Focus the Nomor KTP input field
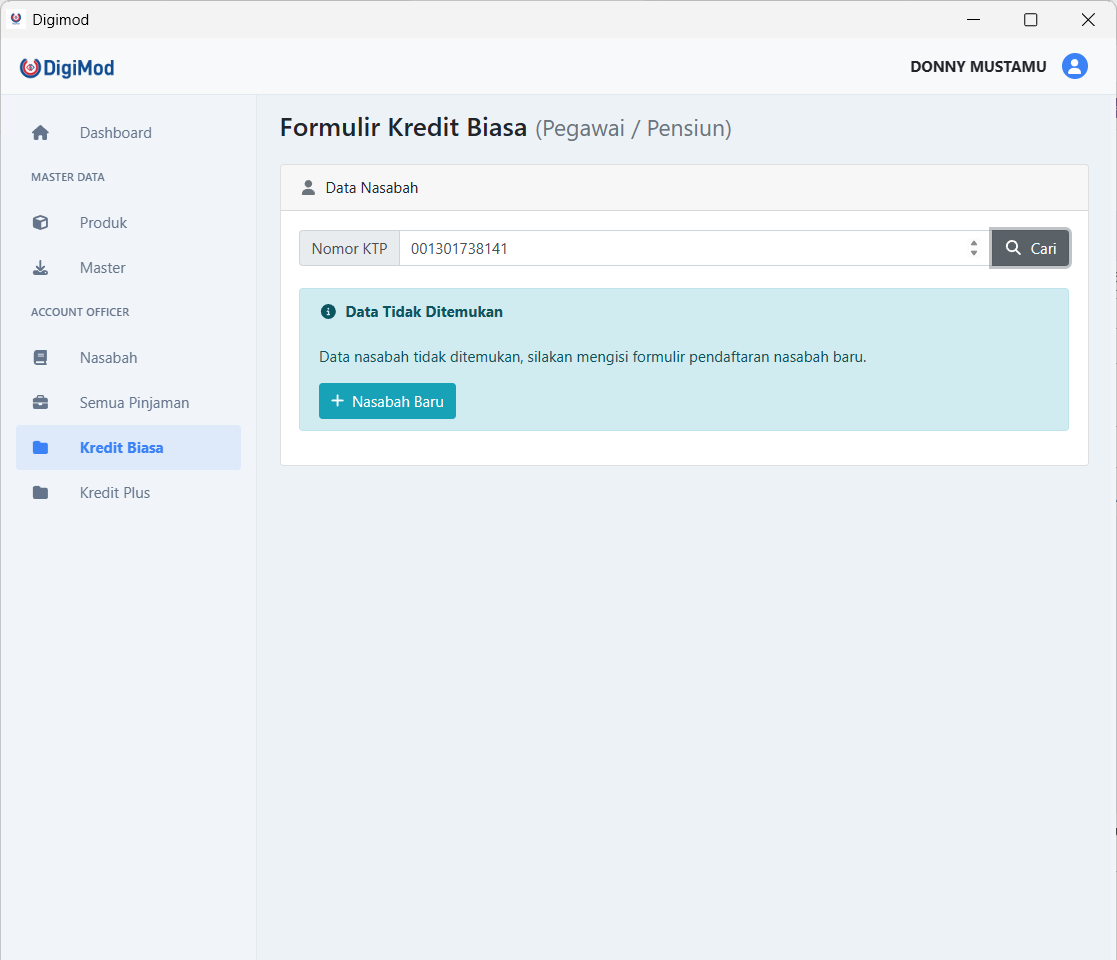 tap(680, 249)
